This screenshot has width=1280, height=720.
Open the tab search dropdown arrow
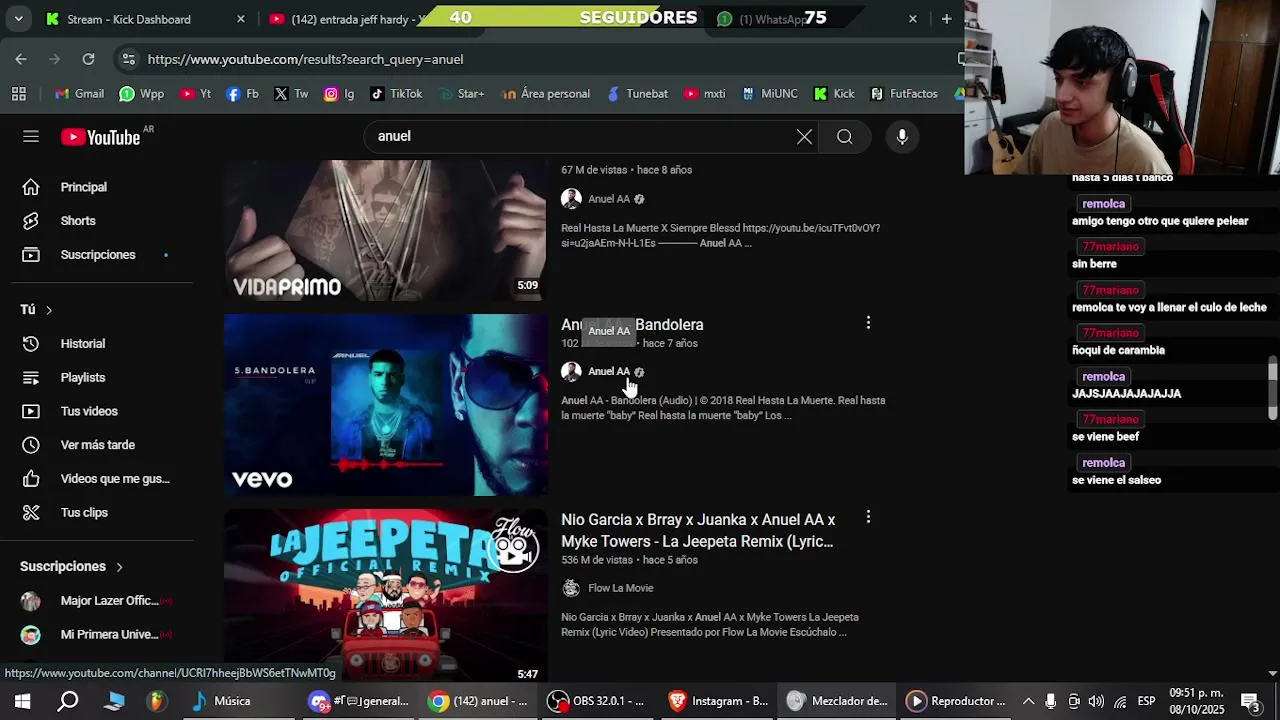18,19
